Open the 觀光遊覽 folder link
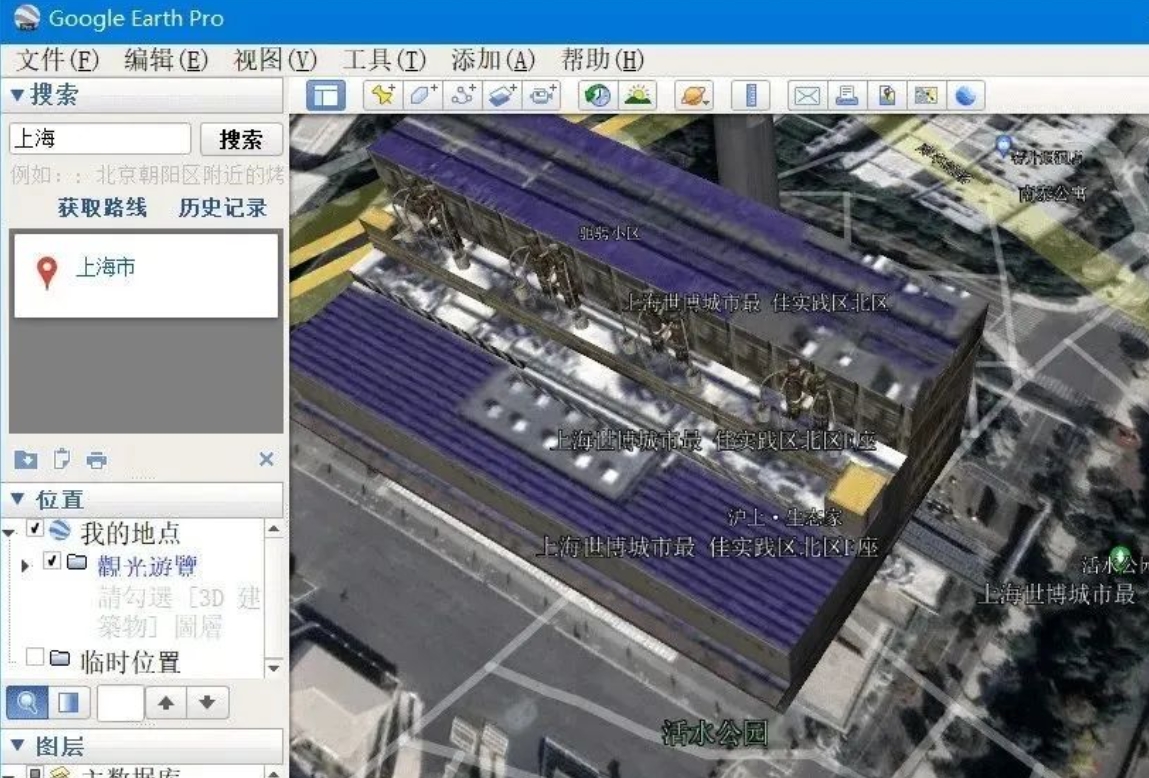The image size is (1149, 778). click(147, 566)
